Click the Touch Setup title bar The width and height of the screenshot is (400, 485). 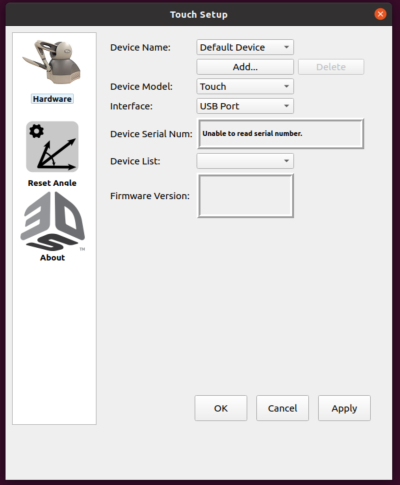199,14
